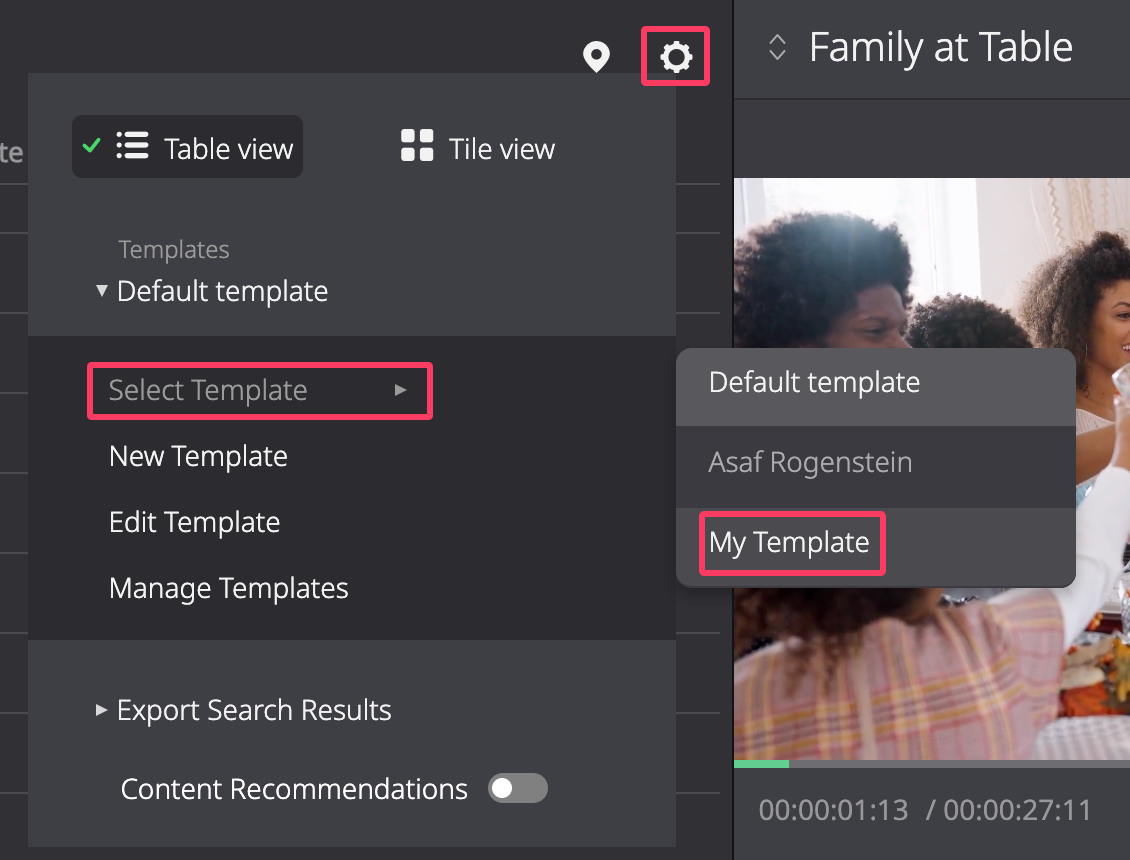Select the Table view option
Screen dimensions: 1130x860
(187, 146)
